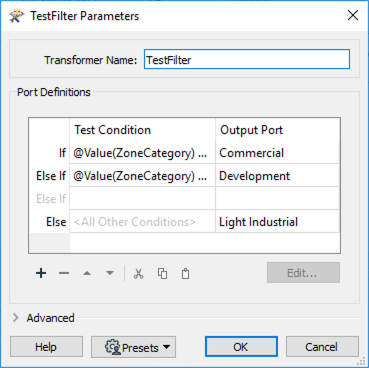
Task: Select the Commercial output port cell
Action: pos(277,153)
